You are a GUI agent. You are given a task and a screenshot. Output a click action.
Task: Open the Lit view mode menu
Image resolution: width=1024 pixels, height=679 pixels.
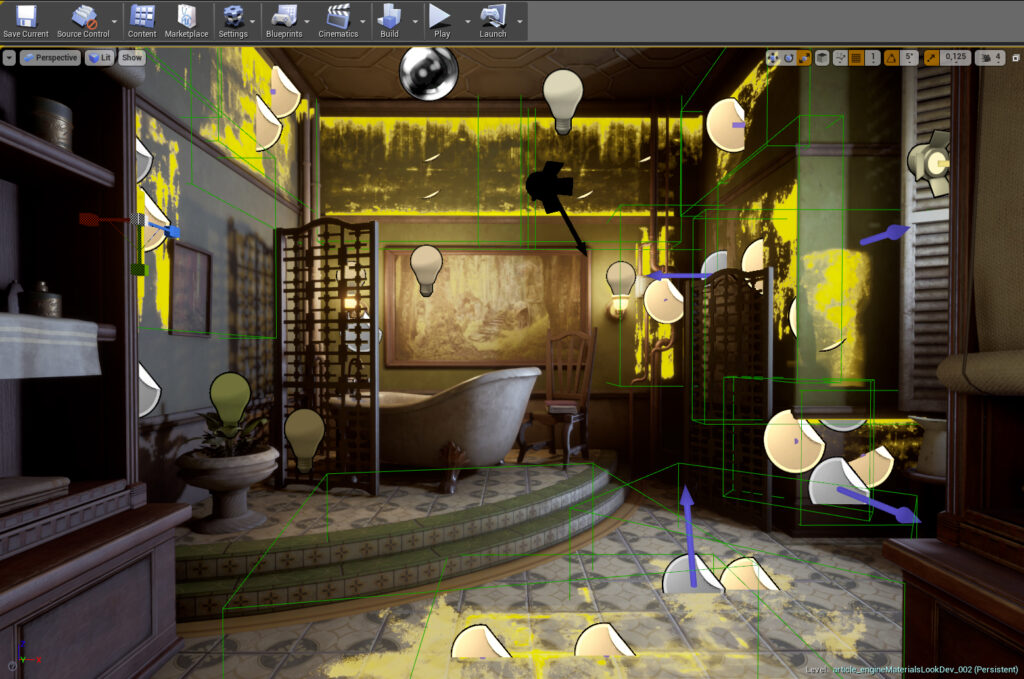coord(100,58)
